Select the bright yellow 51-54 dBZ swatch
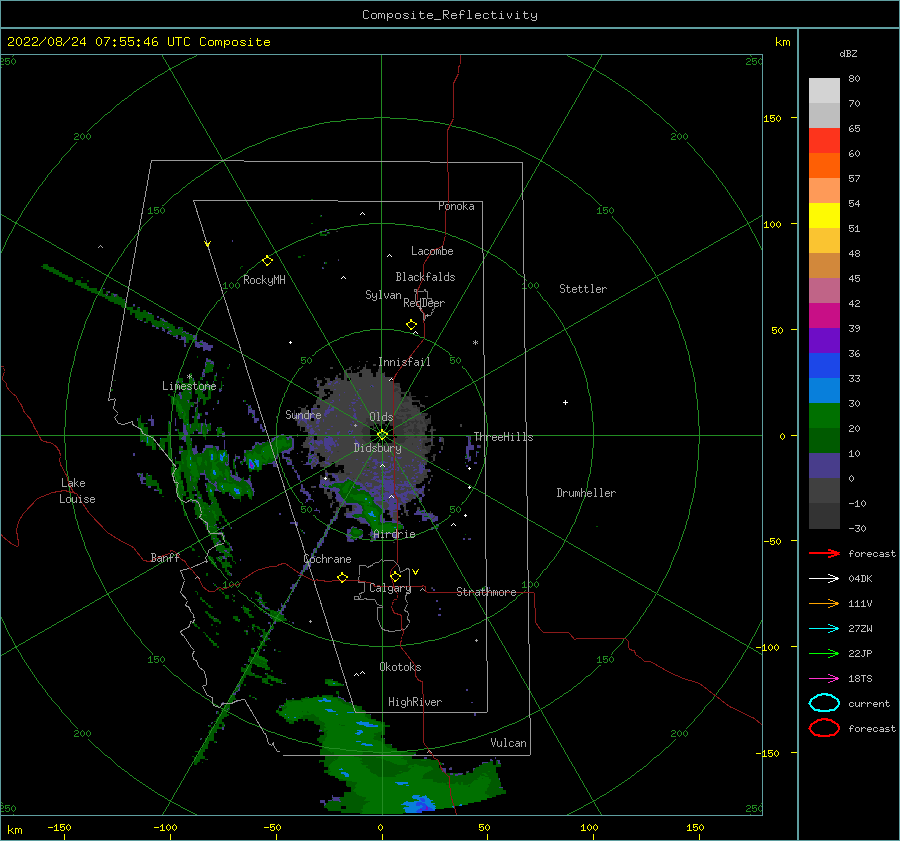The image size is (900, 841). tap(824, 216)
